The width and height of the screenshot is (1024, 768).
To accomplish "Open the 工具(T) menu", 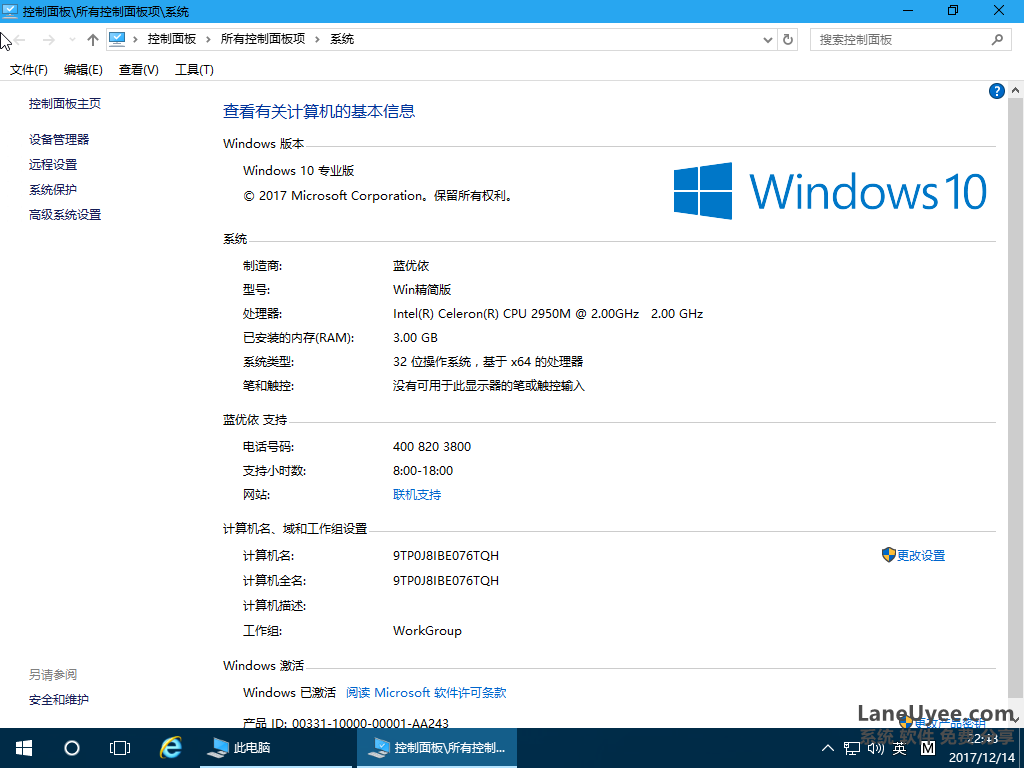I will click(x=194, y=70).
